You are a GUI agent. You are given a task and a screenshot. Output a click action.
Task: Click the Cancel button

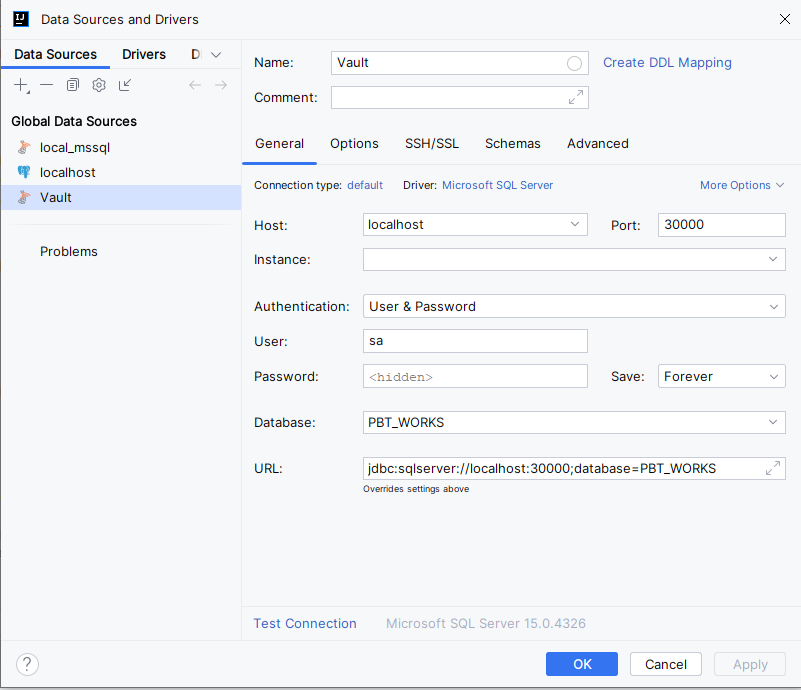pyautogui.click(x=666, y=664)
